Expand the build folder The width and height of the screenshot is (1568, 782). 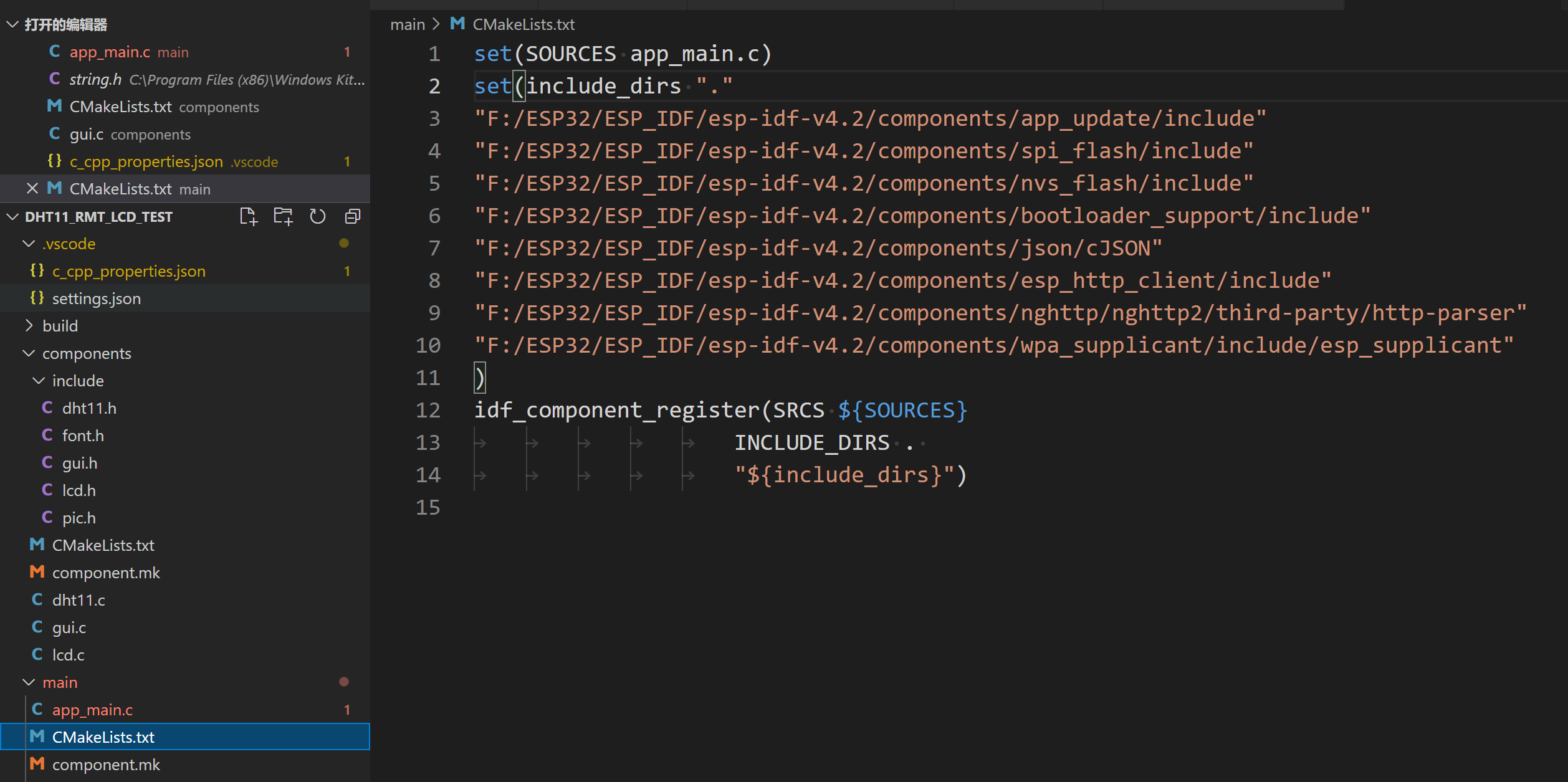pos(29,326)
